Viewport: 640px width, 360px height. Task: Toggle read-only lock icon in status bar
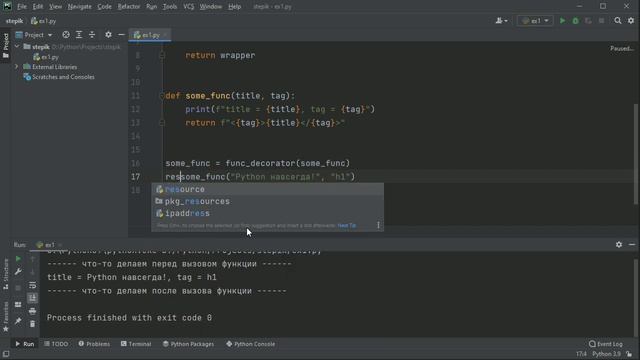(629, 354)
